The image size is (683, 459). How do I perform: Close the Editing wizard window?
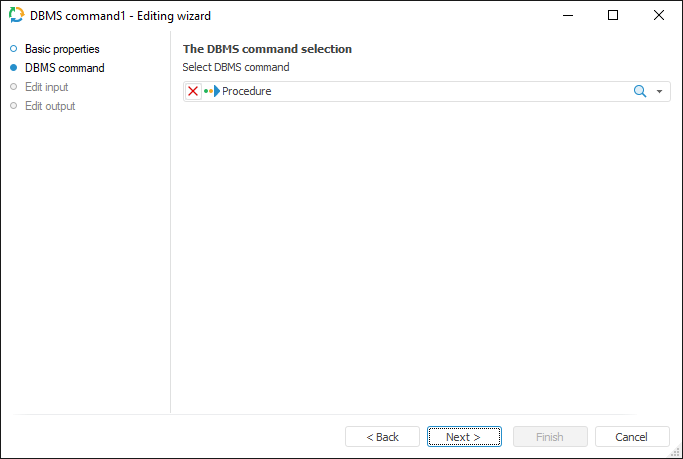click(659, 15)
